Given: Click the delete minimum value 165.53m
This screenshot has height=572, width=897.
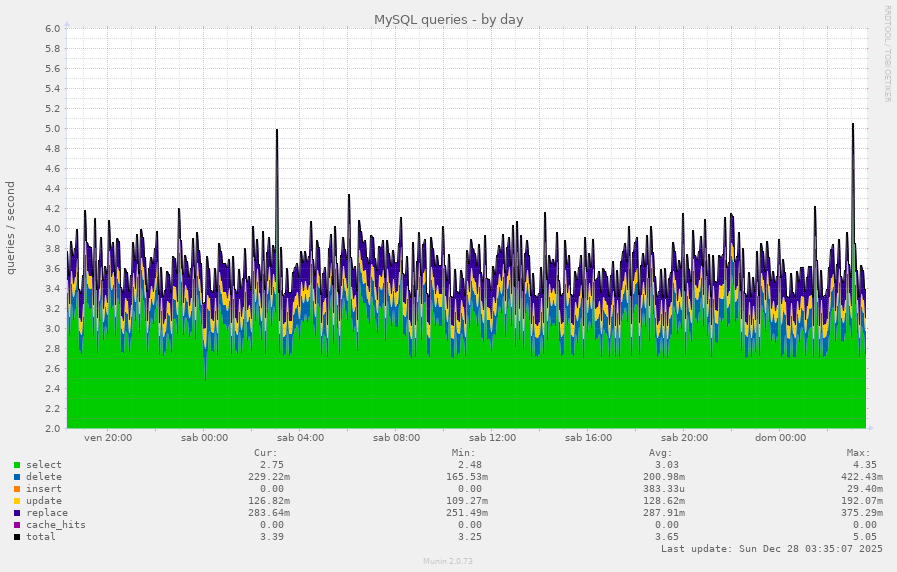Looking at the screenshot, I should pyautogui.click(x=467, y=477).
